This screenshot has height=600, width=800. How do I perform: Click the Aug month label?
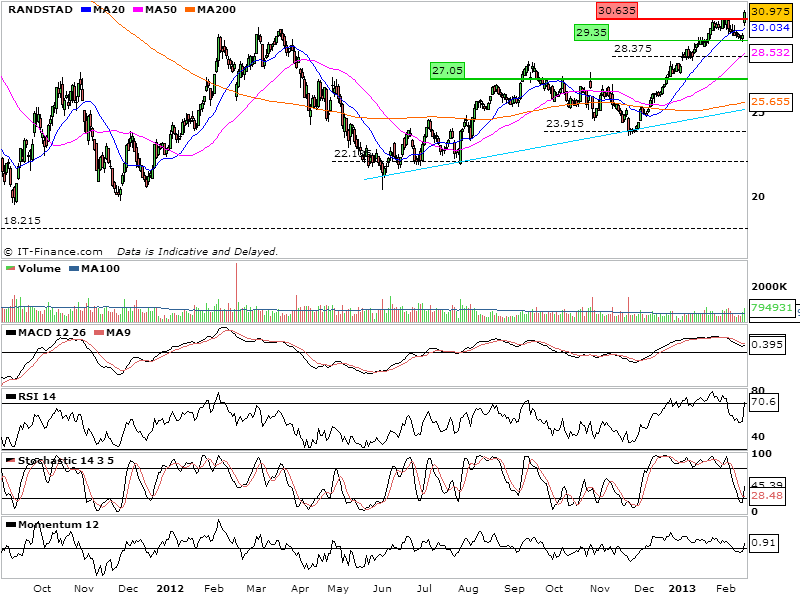pos(468,589)
